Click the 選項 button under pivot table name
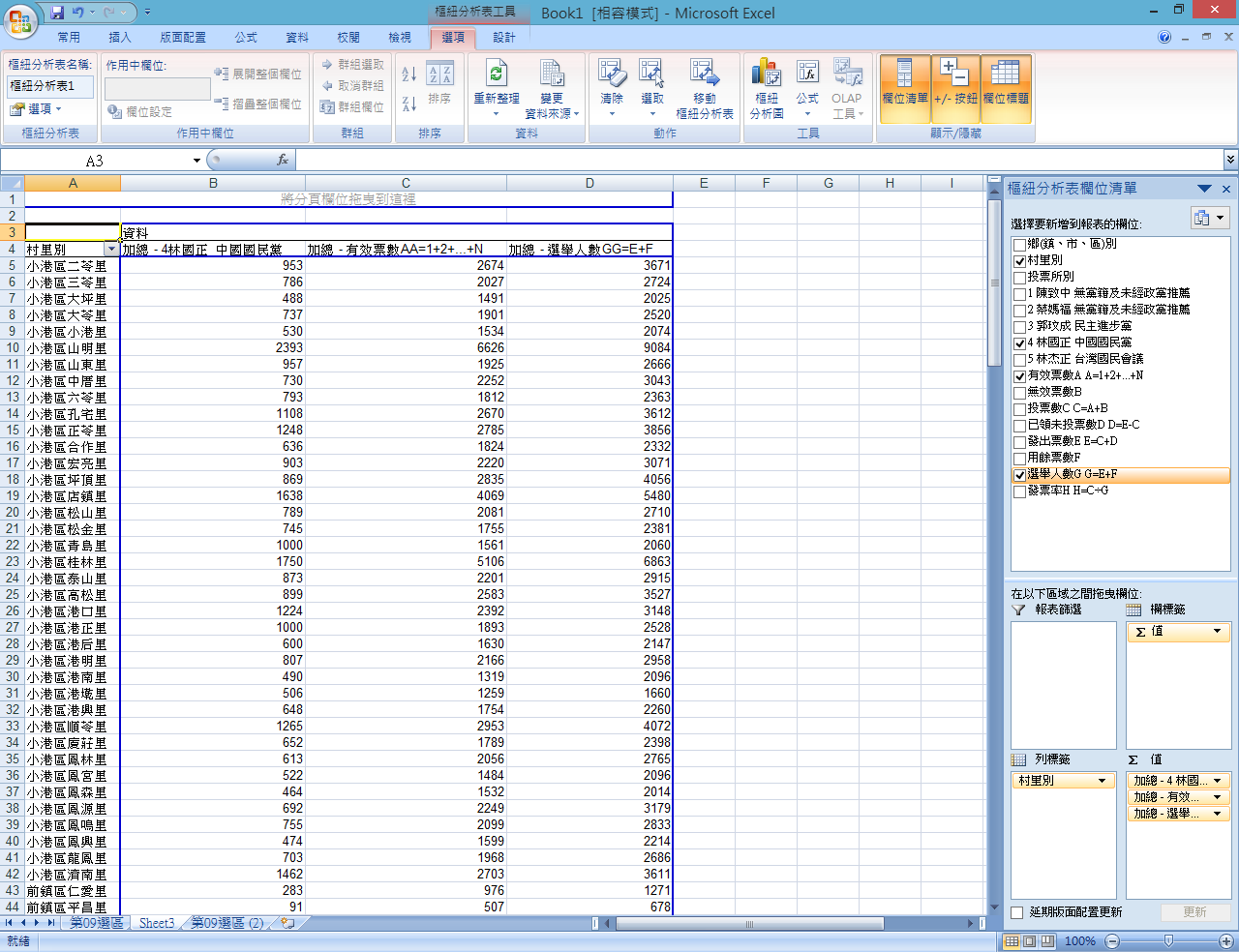1239x952 pixels. click(39, 109)
